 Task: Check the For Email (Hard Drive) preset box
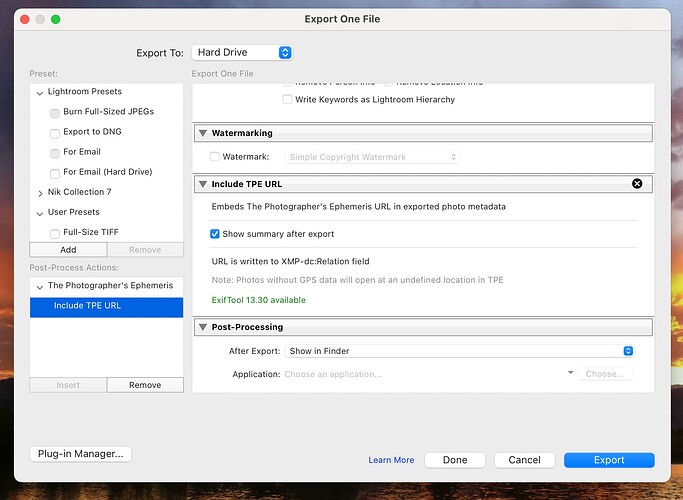pyautogui.click(x=55, y=173)
